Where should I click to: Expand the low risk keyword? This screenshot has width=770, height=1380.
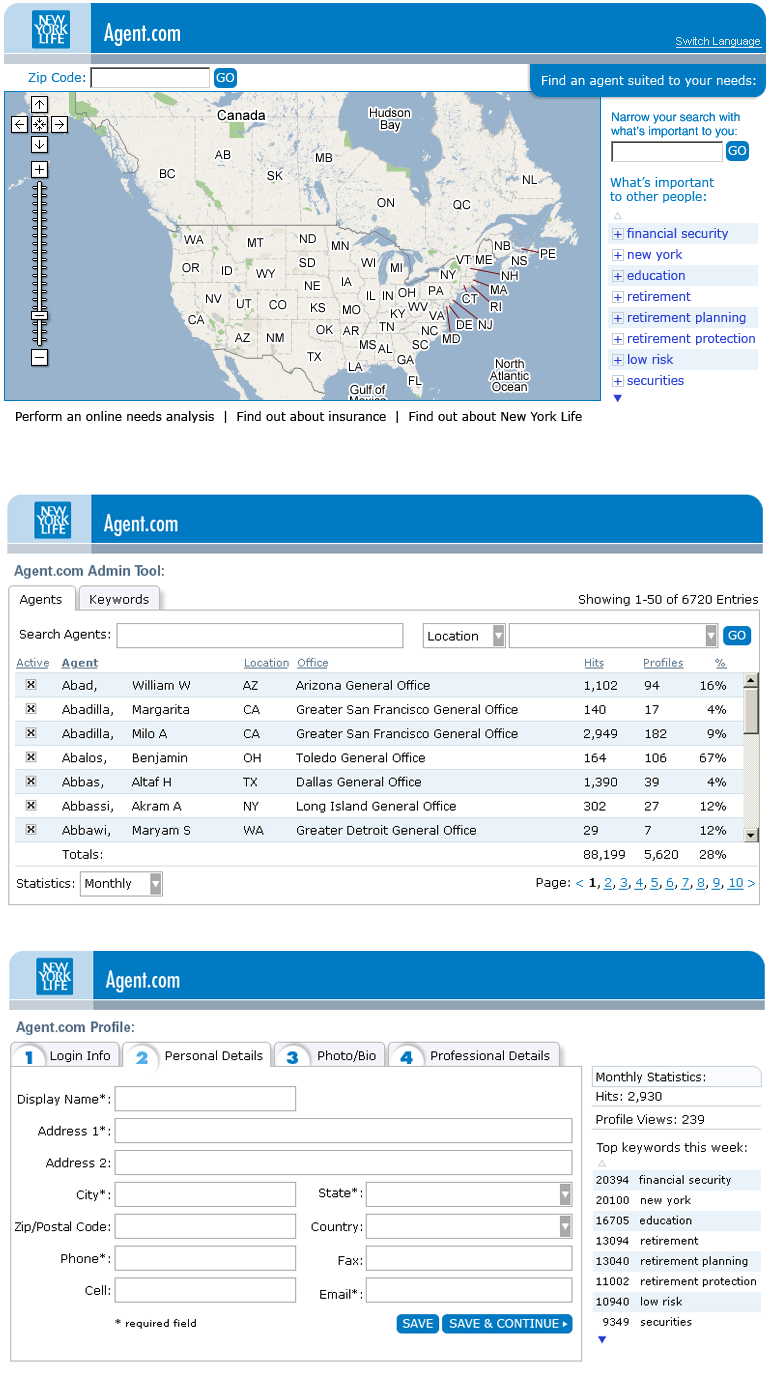tap(617, 360)
